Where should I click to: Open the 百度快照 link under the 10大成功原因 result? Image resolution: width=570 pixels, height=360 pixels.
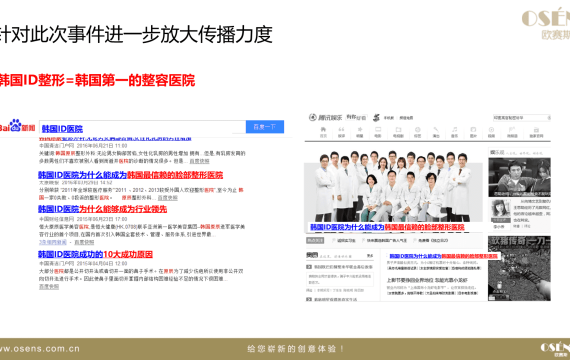(49, 287)
